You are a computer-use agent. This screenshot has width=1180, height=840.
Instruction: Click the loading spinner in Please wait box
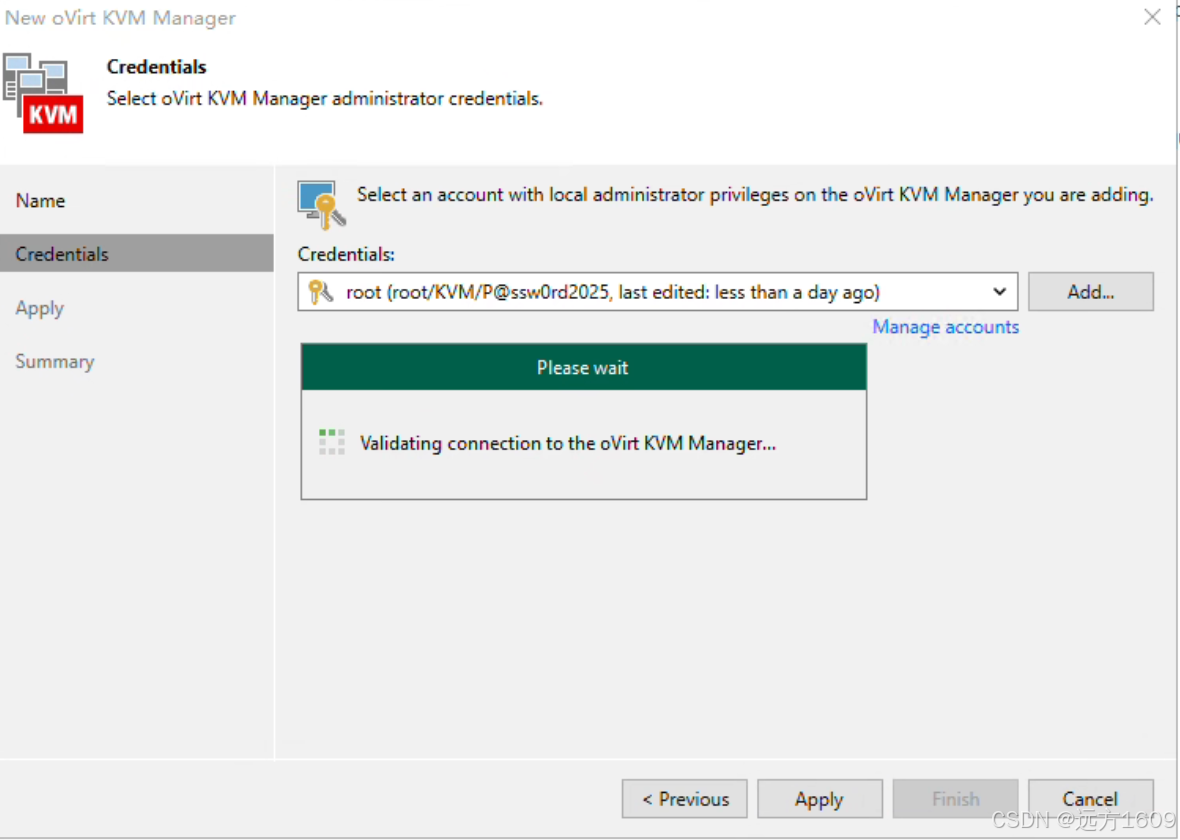332,443
